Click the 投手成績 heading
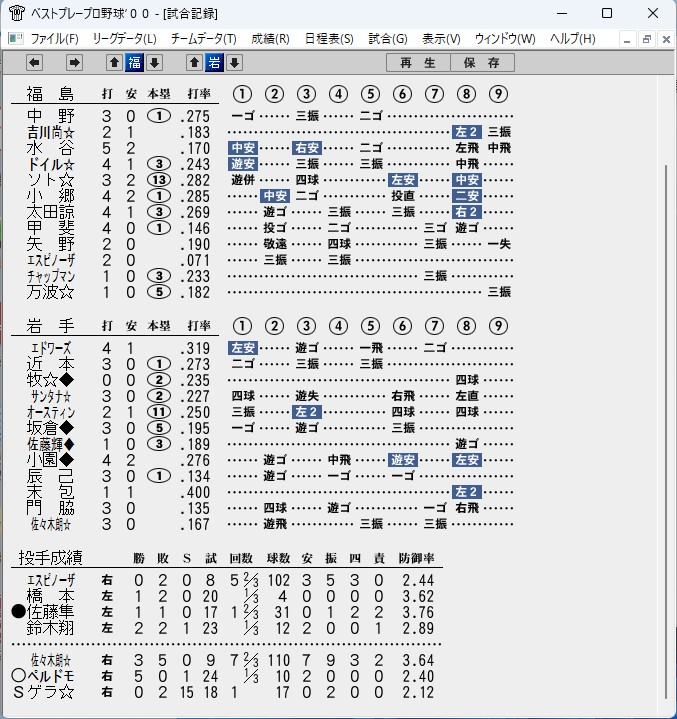677x719 pixels. click(50, 558)
